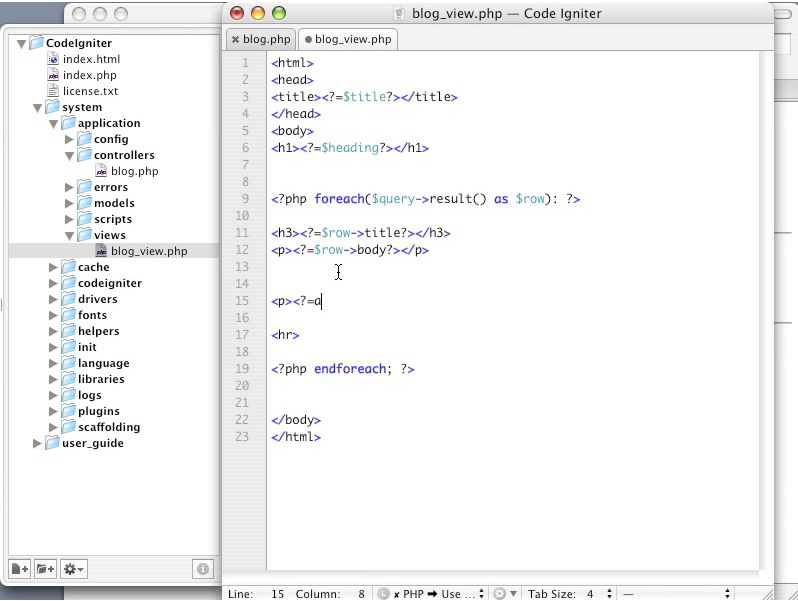Click the endforeach keyword on line 19
This screenshot has width=798, height=601.
[350, 368]
